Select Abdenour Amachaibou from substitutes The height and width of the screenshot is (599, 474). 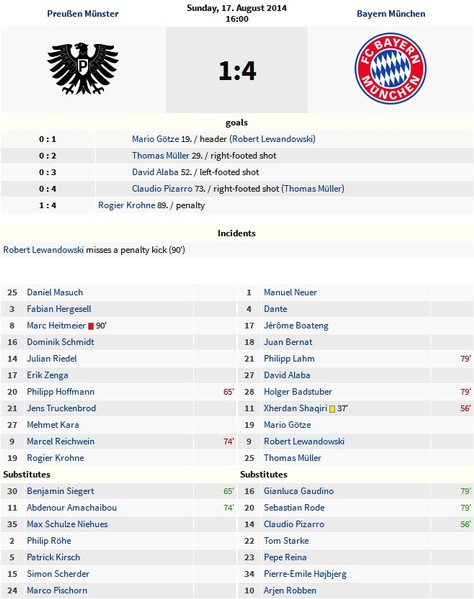(72, 508)
